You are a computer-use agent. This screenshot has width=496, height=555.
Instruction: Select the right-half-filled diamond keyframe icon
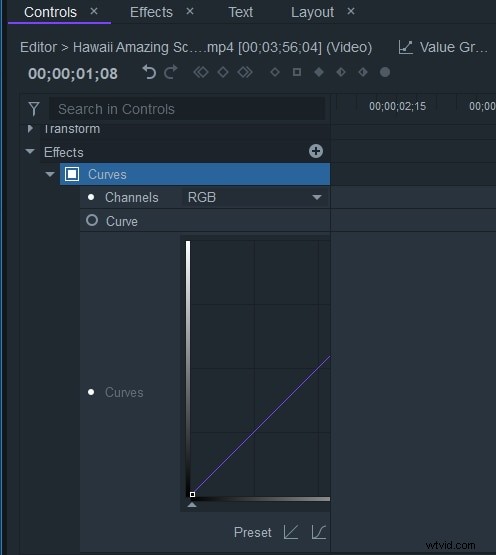(363, 72)
